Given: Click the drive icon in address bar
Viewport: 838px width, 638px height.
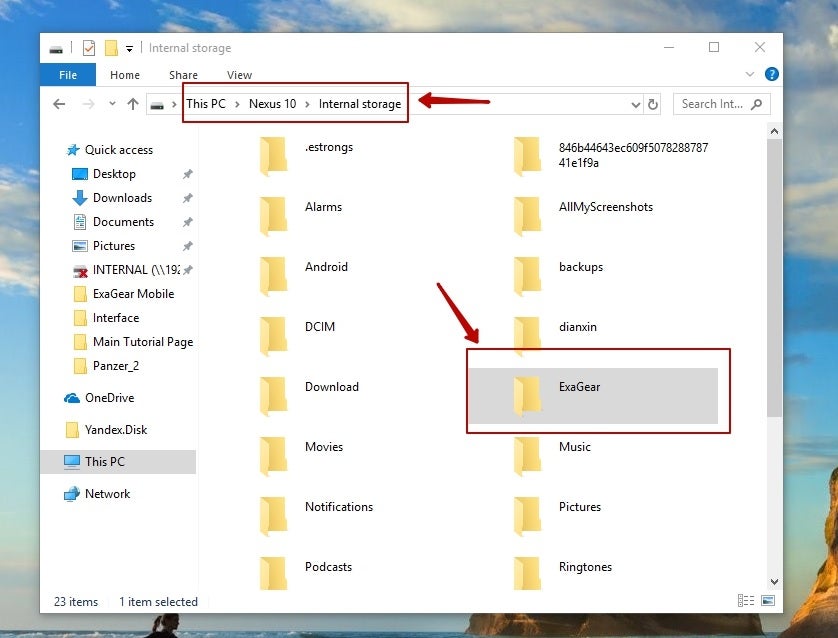Looking at the screenshot, I should (157, 105).
